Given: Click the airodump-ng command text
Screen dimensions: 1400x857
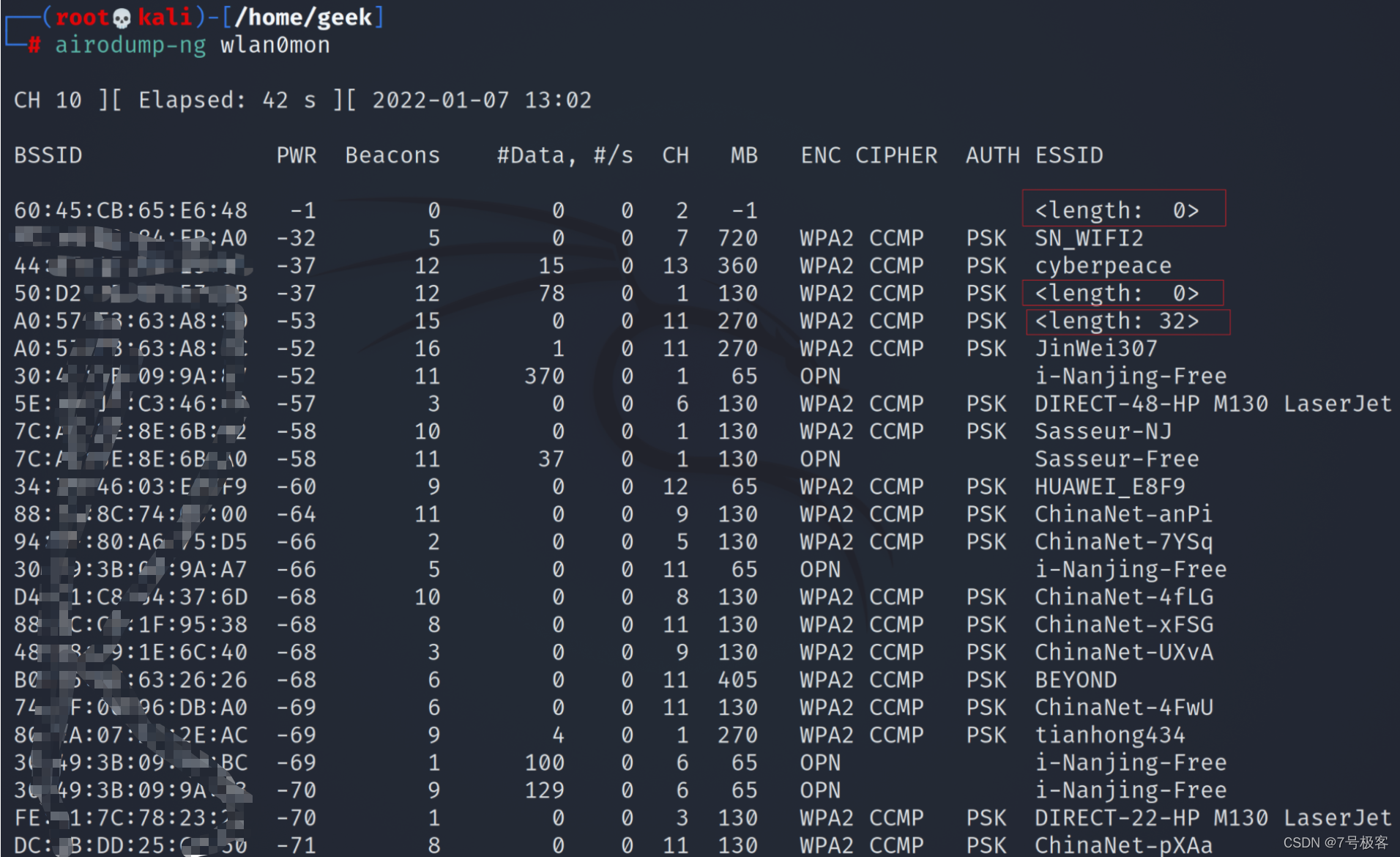Looking at the screenshot, I should coord(130,45).
